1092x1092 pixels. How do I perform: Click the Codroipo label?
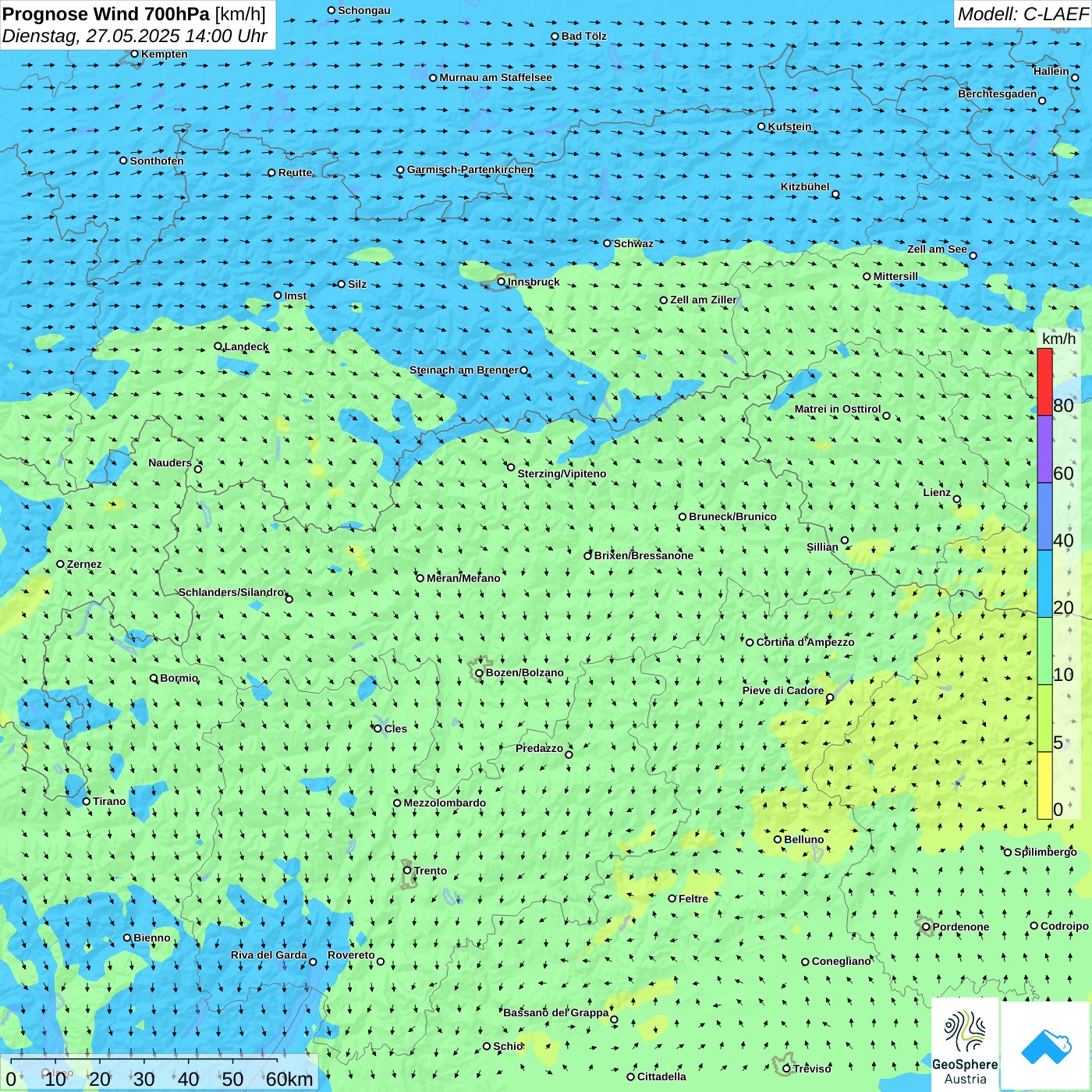coord(1065,926)
